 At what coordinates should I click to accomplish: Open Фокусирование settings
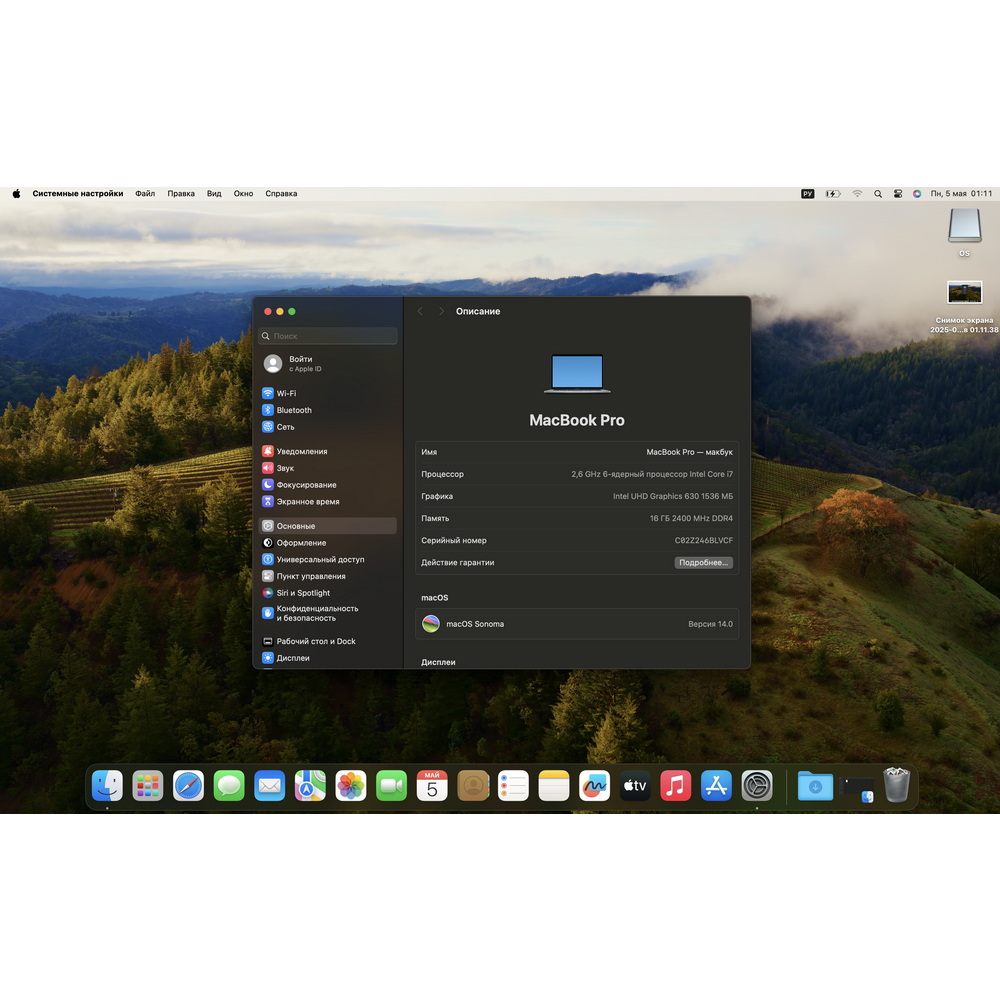[x=328, y=485]
